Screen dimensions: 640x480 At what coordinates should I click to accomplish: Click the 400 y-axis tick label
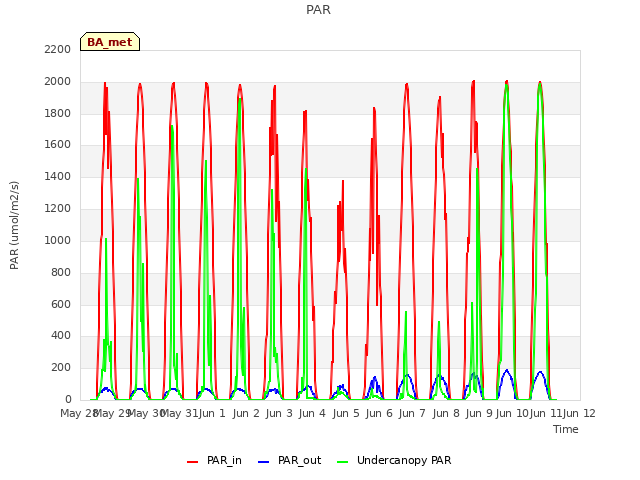tap(61, 336)
